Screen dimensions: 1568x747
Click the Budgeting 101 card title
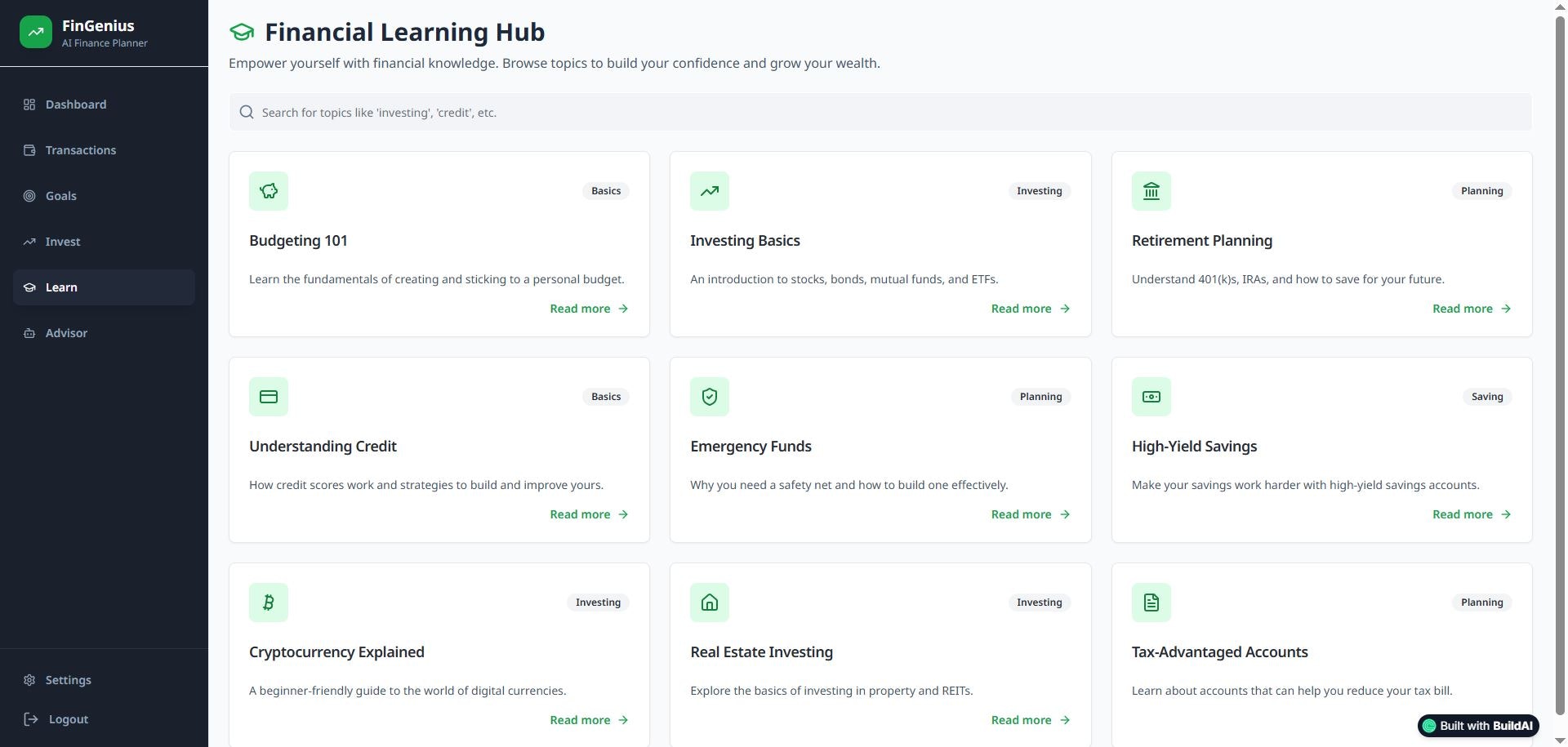[x=298, y=241]
